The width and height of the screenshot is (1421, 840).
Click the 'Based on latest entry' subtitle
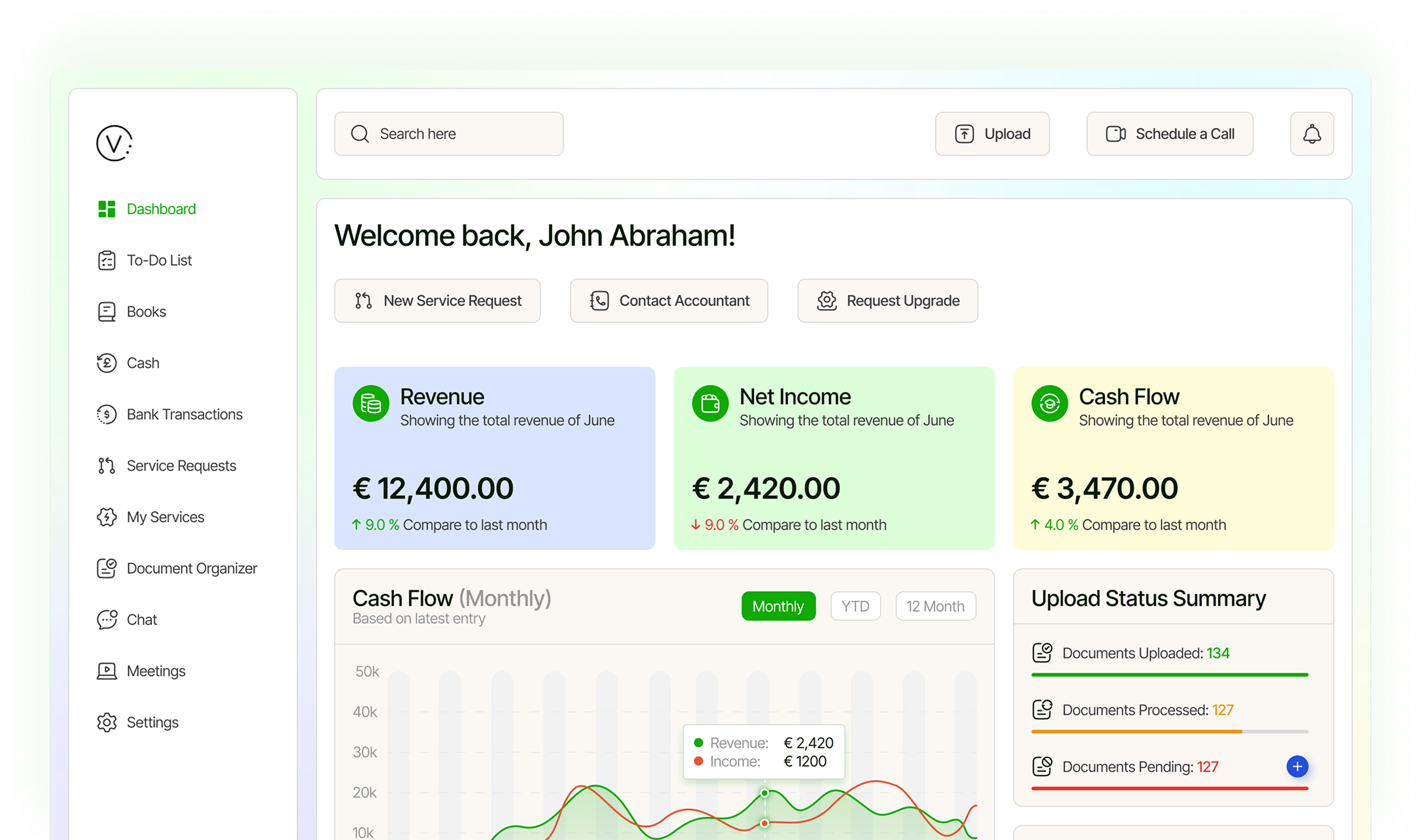click(x=419, y=619)
